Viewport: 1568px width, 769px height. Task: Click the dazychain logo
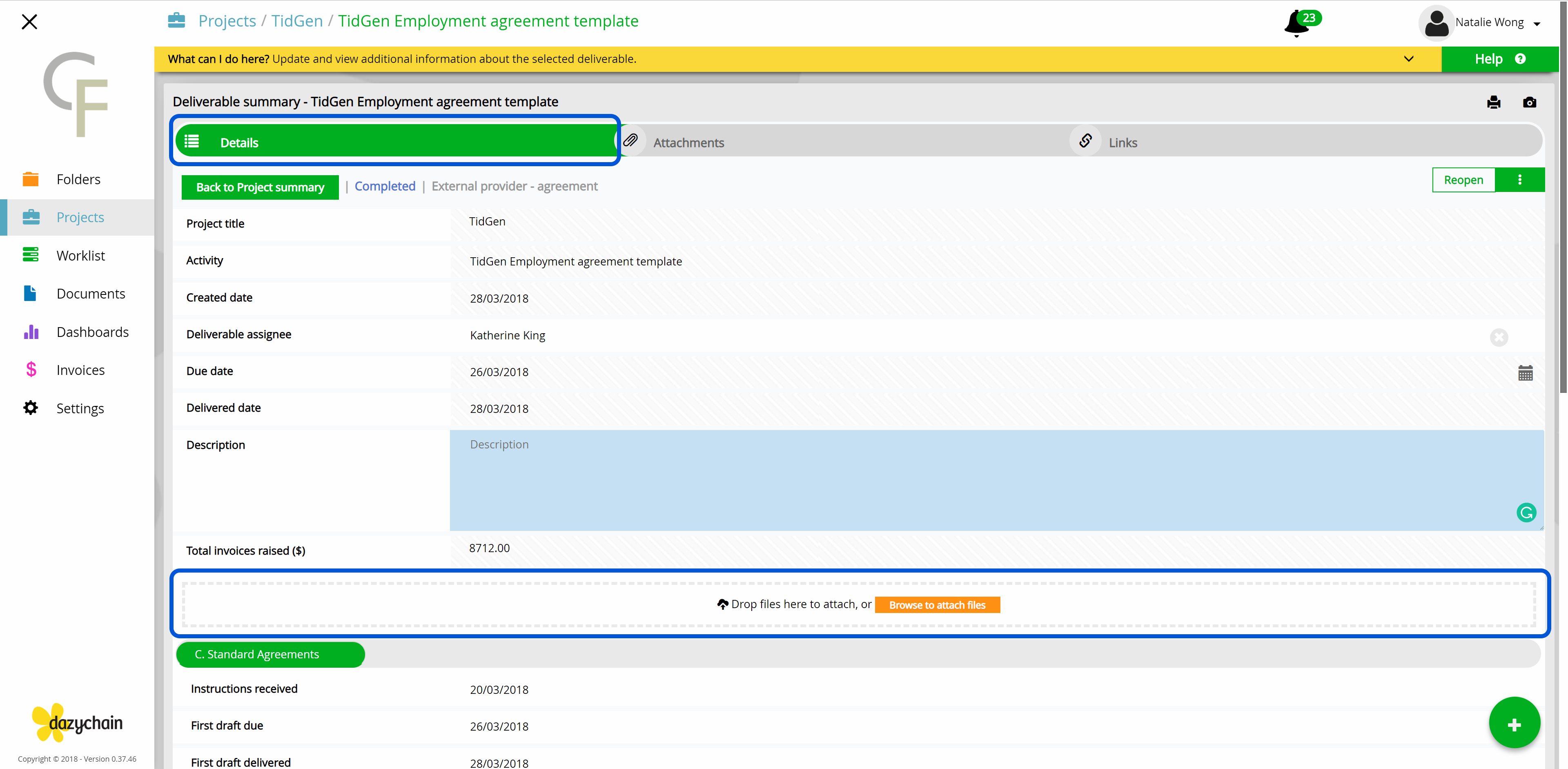(77, 723)
